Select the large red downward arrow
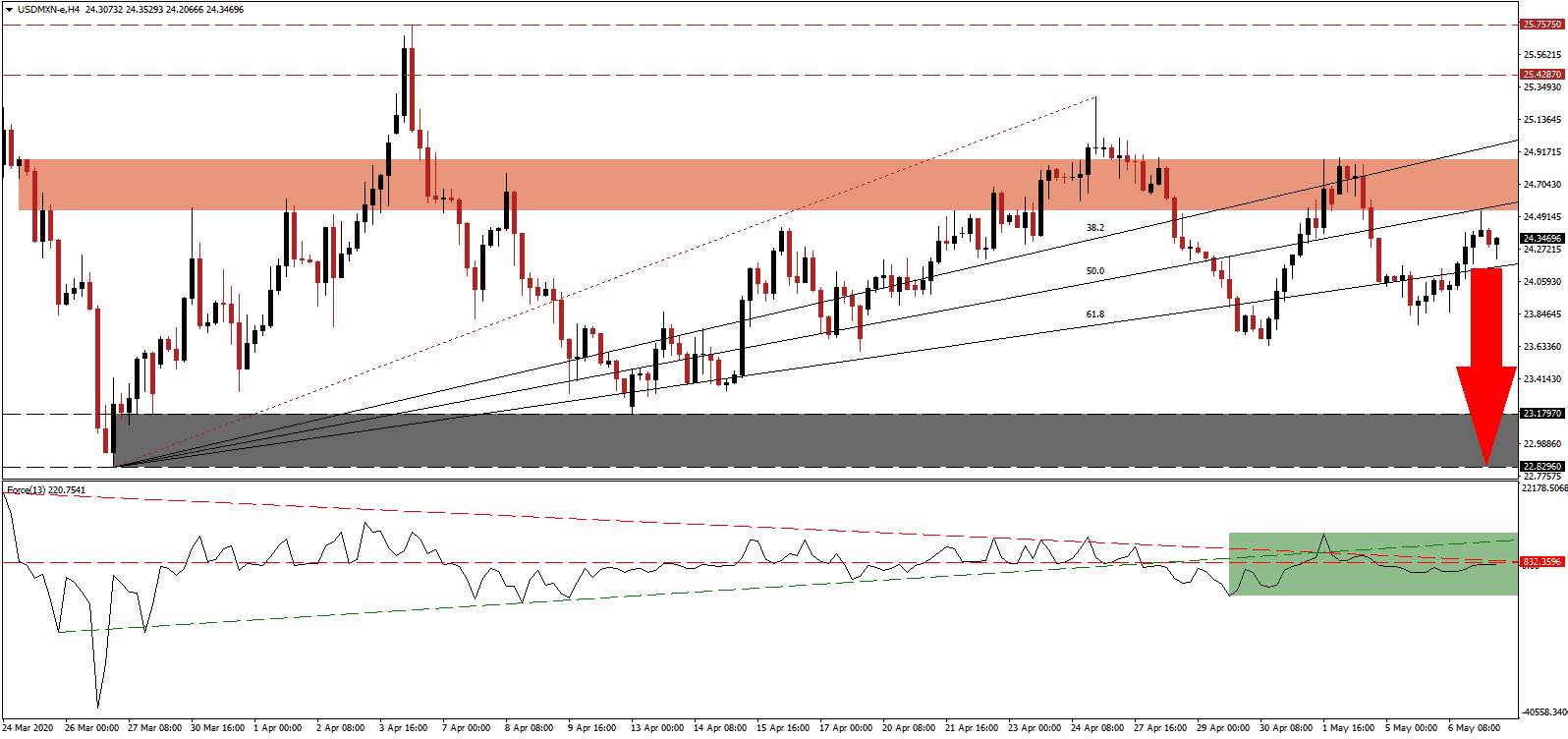1568x739 pixels. pyautogui.click(x=1485, y=364)
